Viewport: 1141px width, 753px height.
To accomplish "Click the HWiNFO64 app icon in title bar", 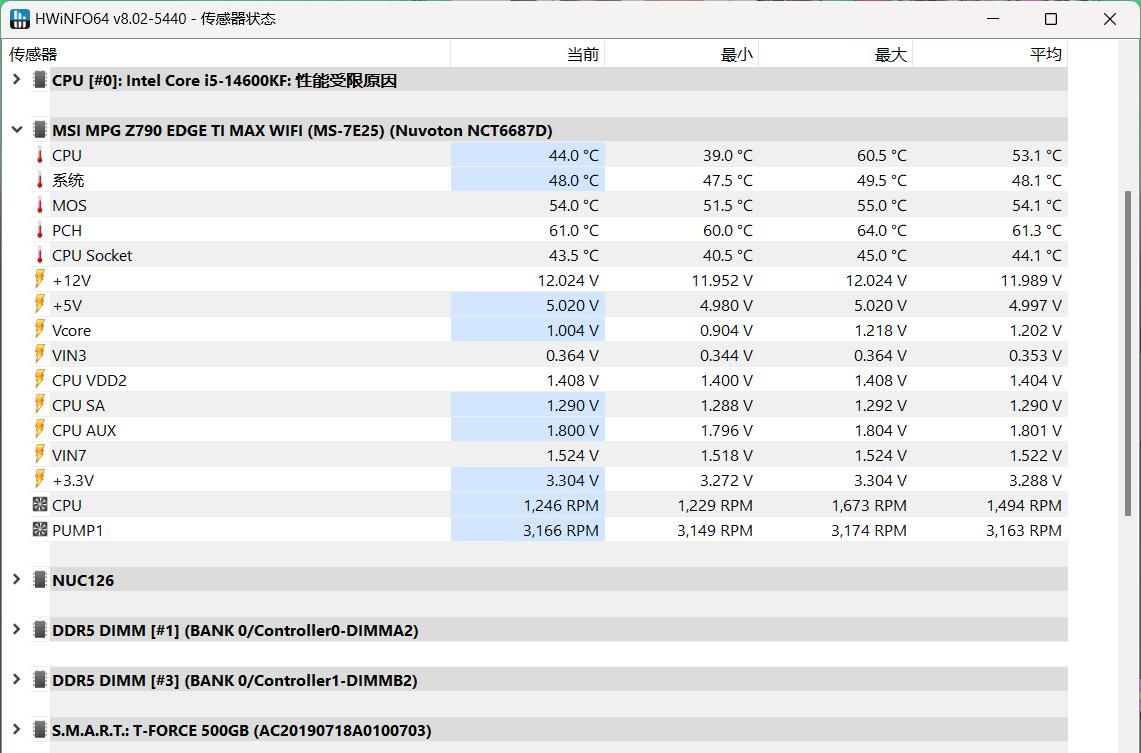I will pos(19,19).
